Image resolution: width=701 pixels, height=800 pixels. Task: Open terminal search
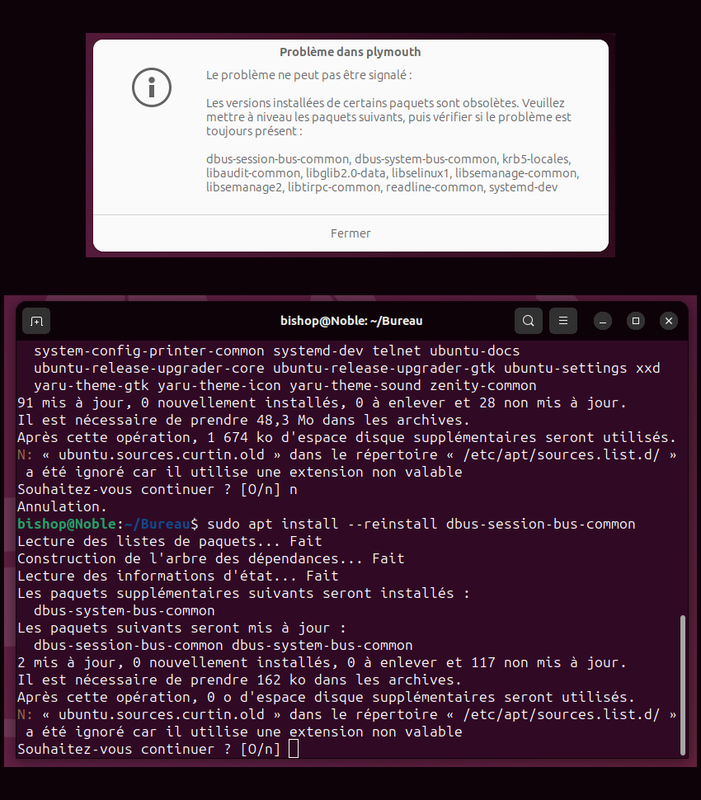[528, 321]
